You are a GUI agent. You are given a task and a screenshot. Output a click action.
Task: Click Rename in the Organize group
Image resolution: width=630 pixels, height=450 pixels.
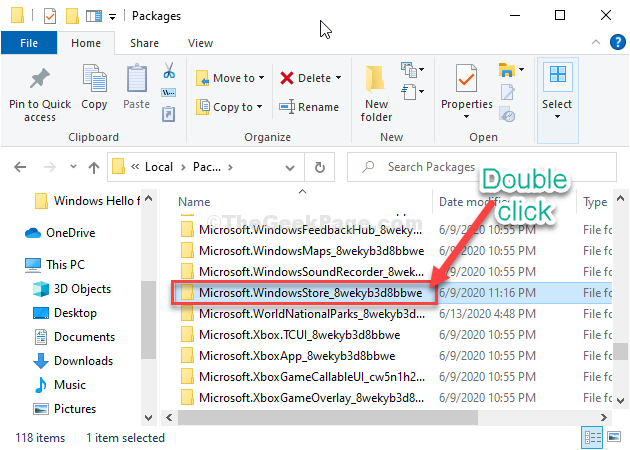click(x=309, y=107)
